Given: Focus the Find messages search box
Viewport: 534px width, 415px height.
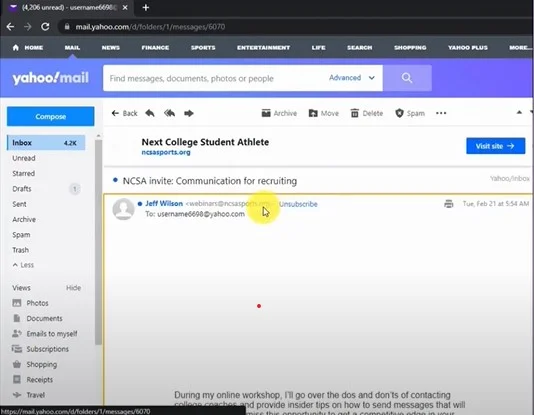Looking at the screenshot, I should click(215, 78).
